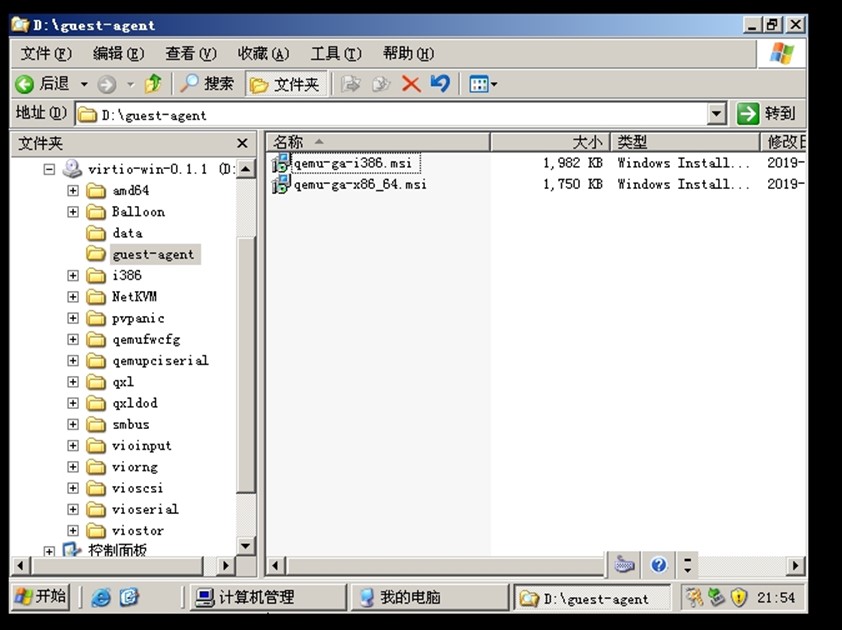Viewport: 842px width, 630px height.
Task: Open the 编辑(E) menu
Action: pos(118,54)
